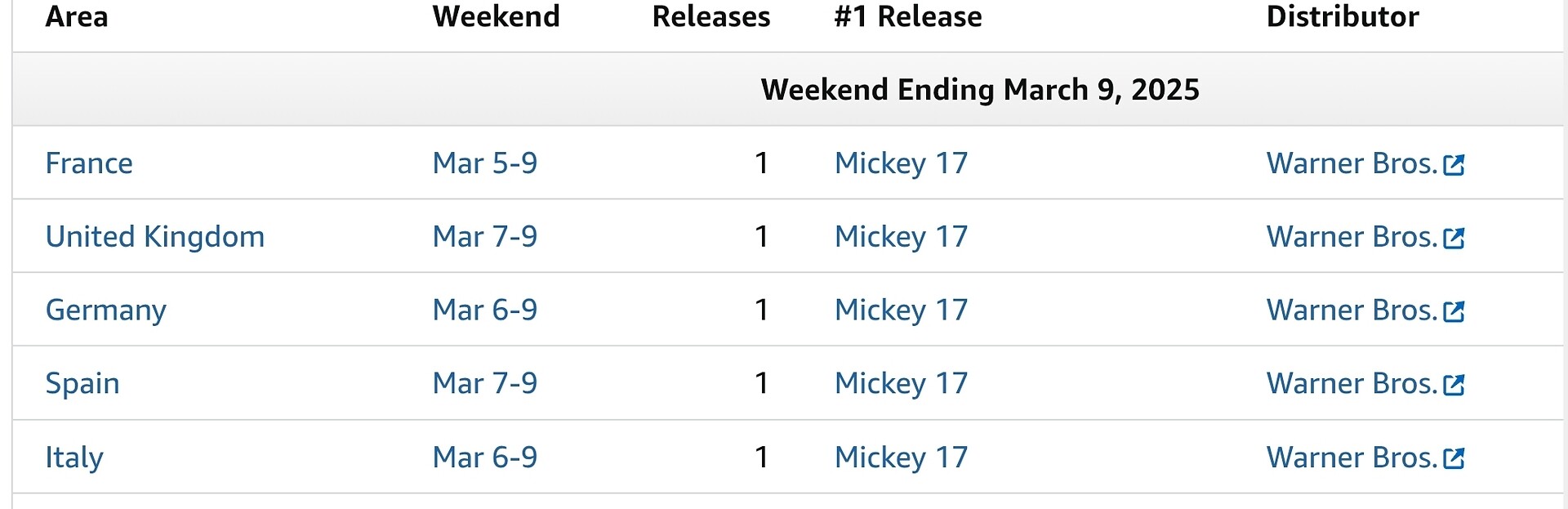Open the Mar 5-9 weekend link
The width and height of the screenshot is (1568, 509).
coord(485,163)
